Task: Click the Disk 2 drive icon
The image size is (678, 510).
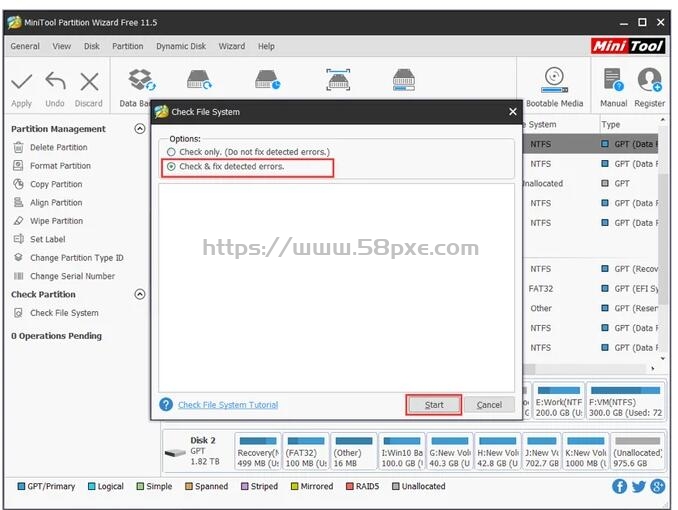Action: pos(176,453)
